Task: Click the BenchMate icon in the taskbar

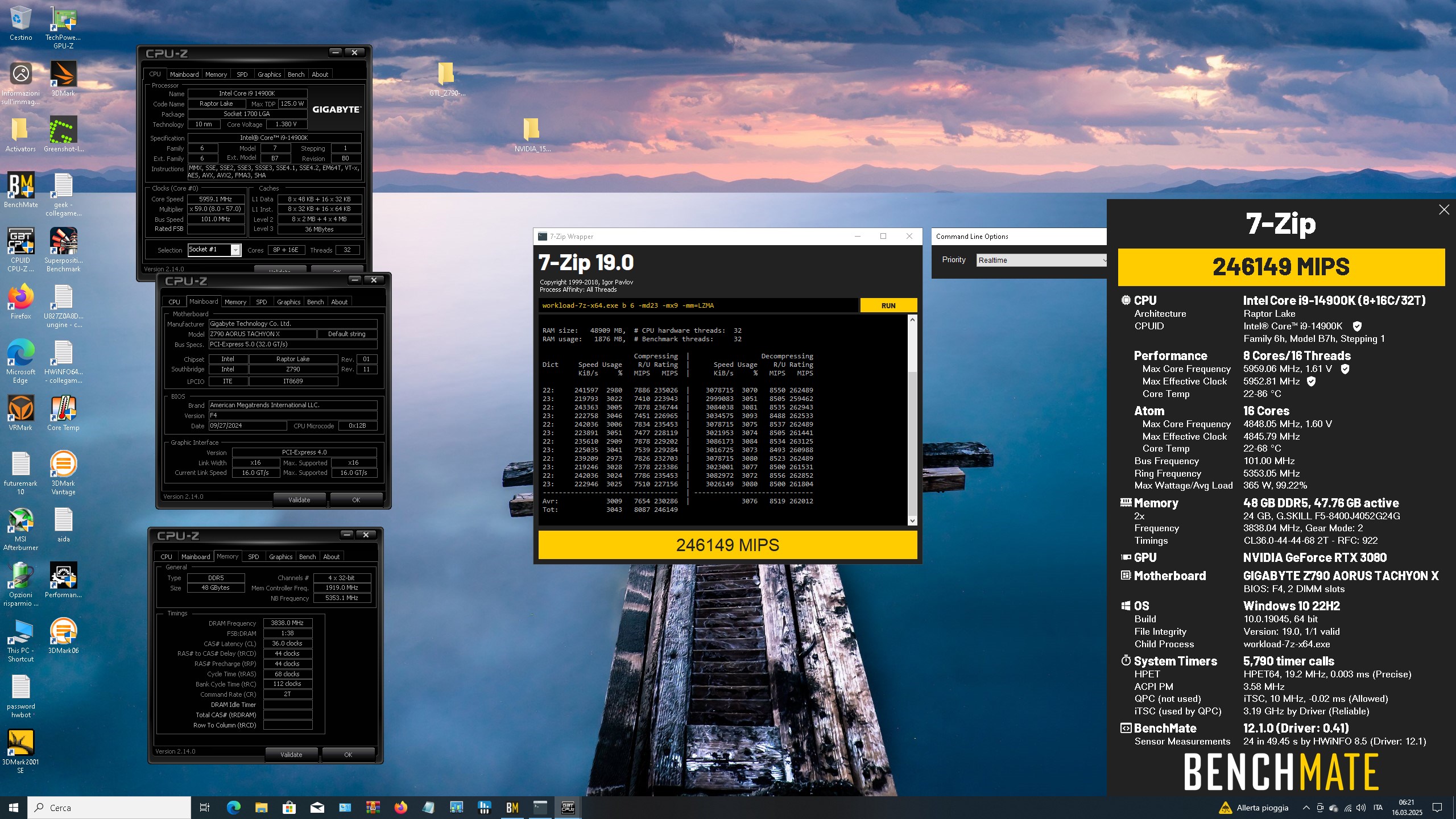Action: pos(512,808)
